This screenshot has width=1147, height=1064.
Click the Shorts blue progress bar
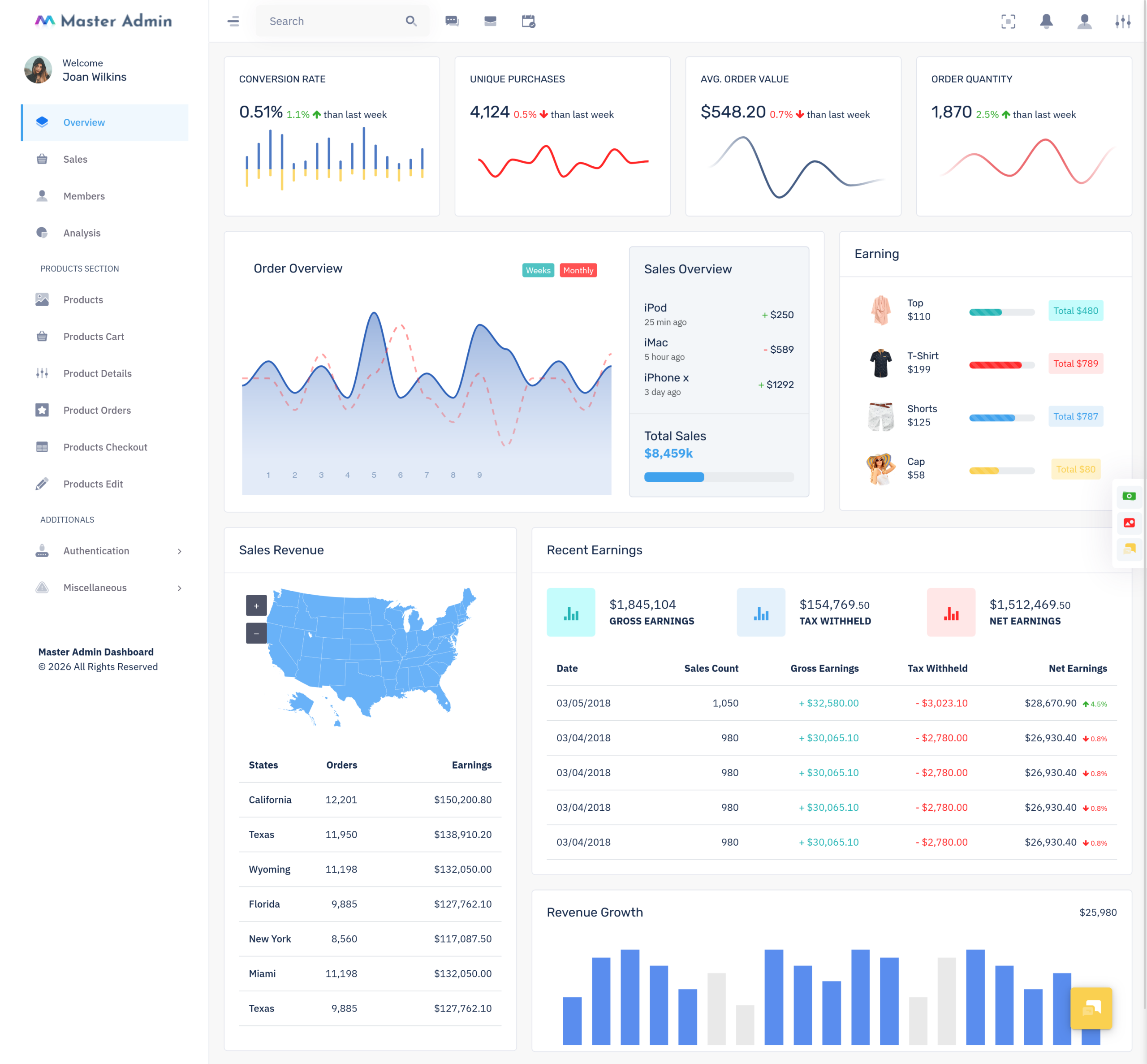pos(1001,418)
